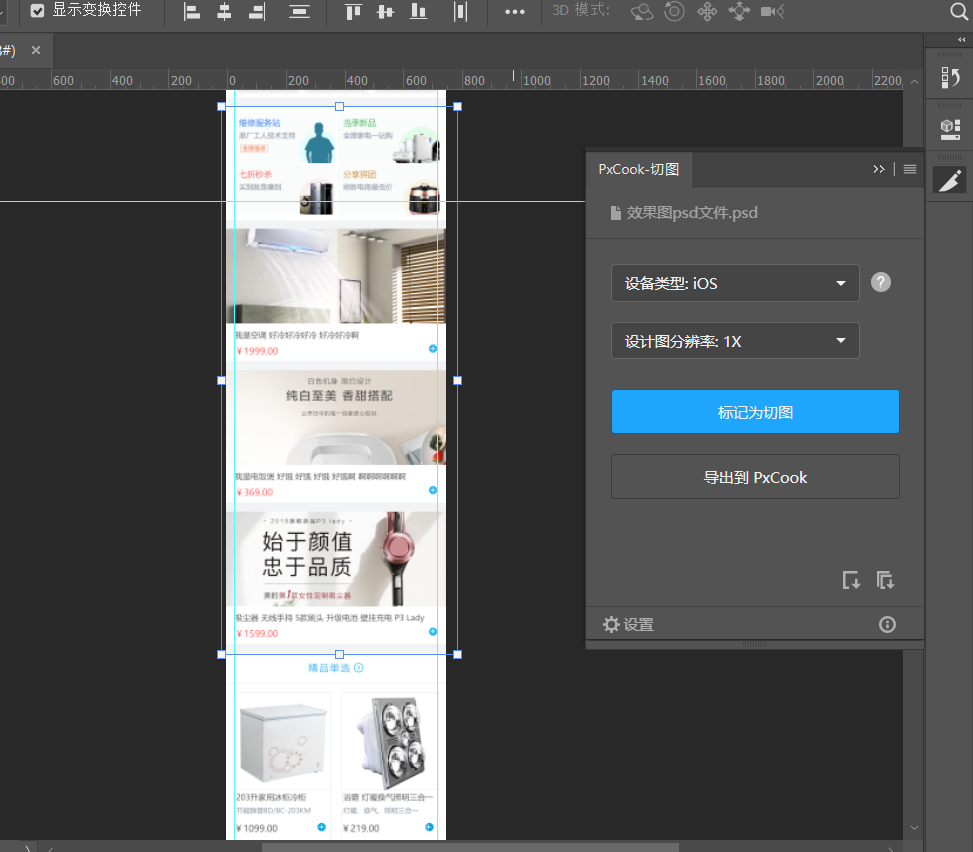Align vertical centers icon
Image resolution: width=973 pixels, height=852 pixels.
[x=385, y=11]
